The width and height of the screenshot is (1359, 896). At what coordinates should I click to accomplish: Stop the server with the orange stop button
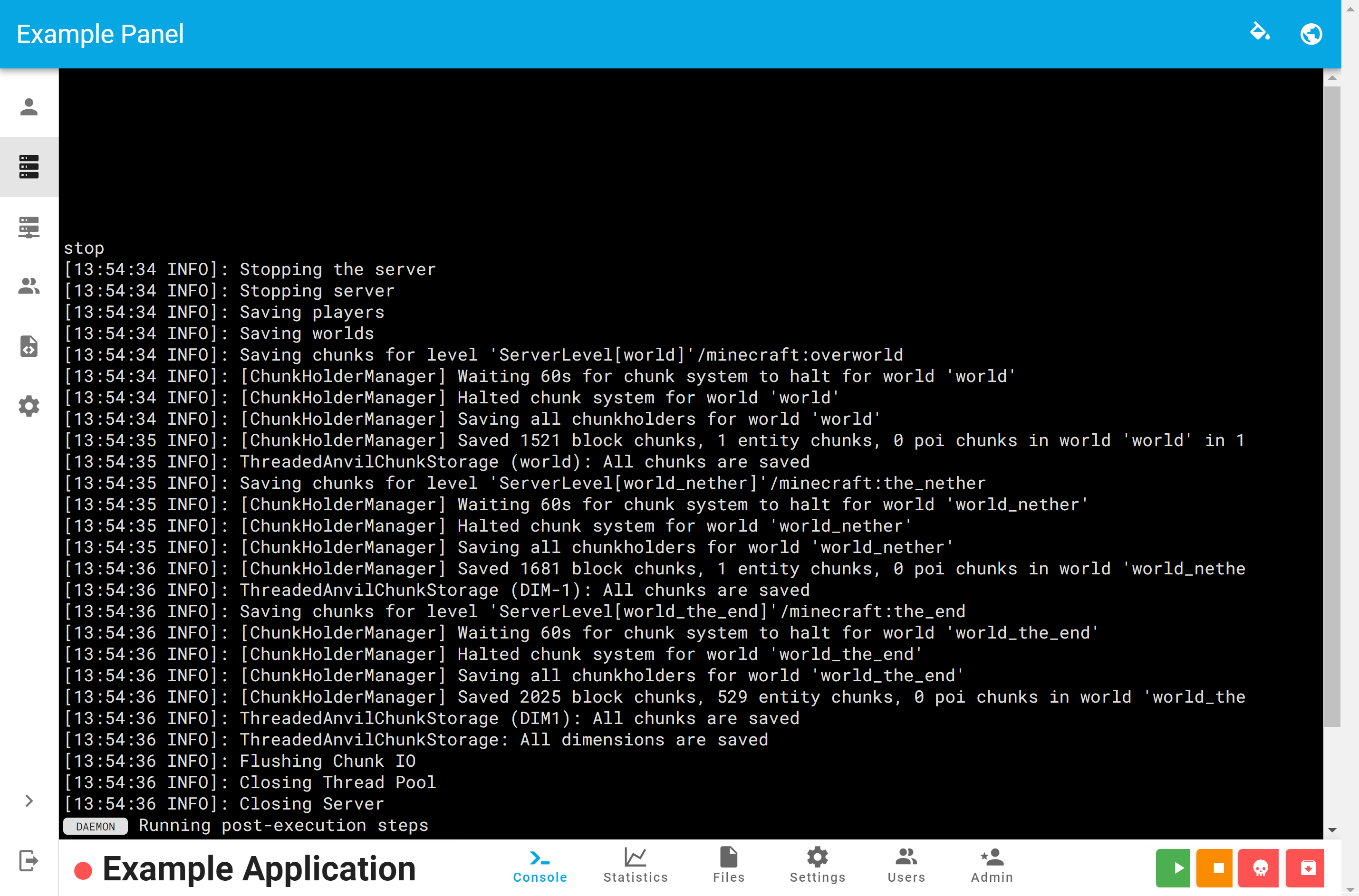1216,868
